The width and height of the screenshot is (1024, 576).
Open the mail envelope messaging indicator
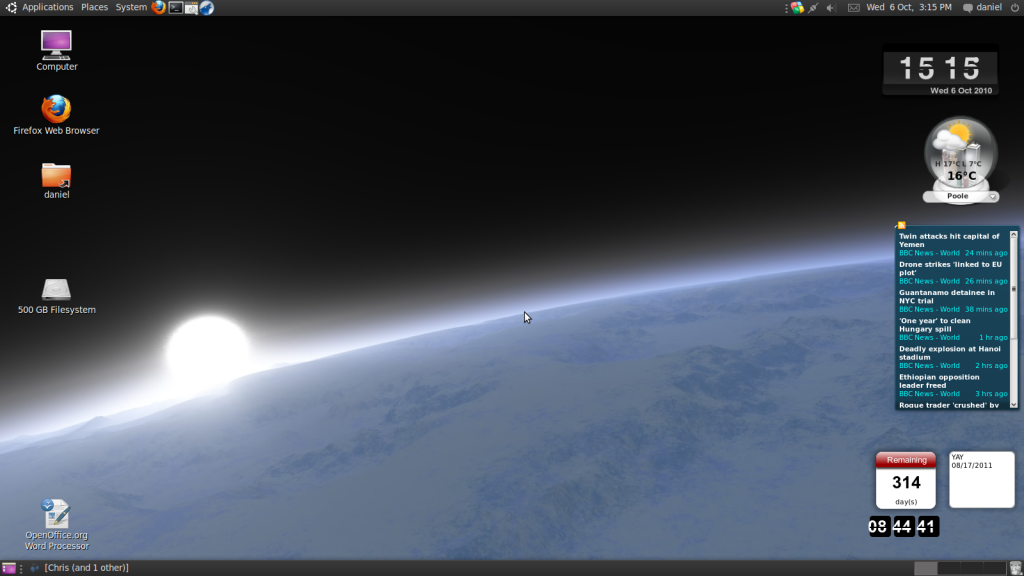(854, 8)
